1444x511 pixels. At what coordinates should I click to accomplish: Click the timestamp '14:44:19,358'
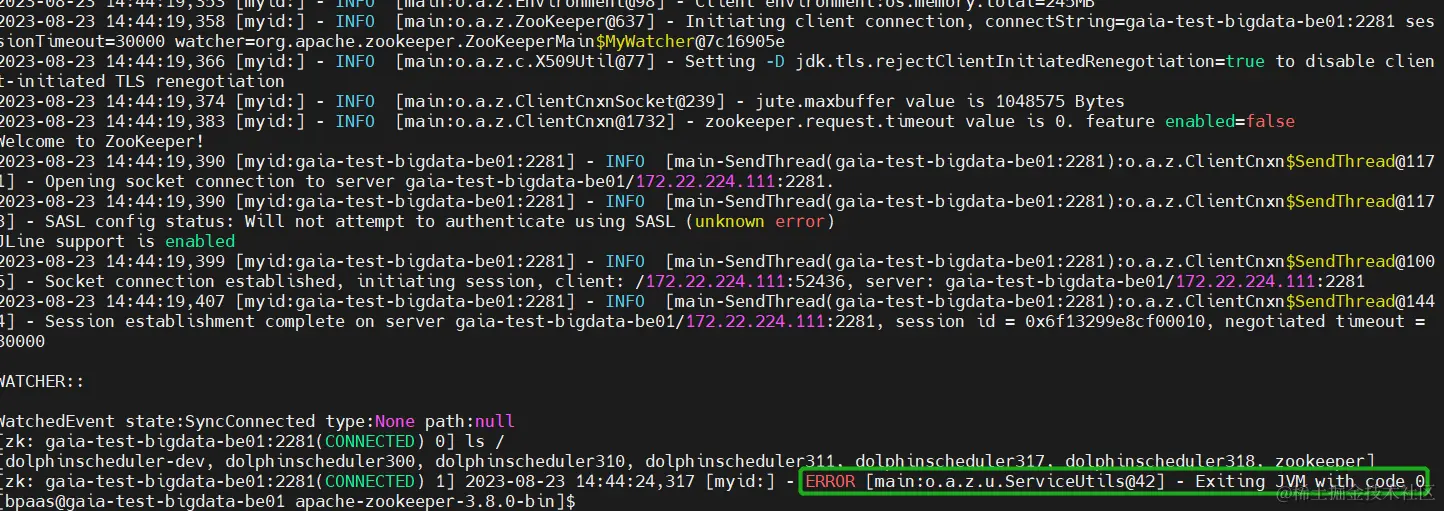165,21
